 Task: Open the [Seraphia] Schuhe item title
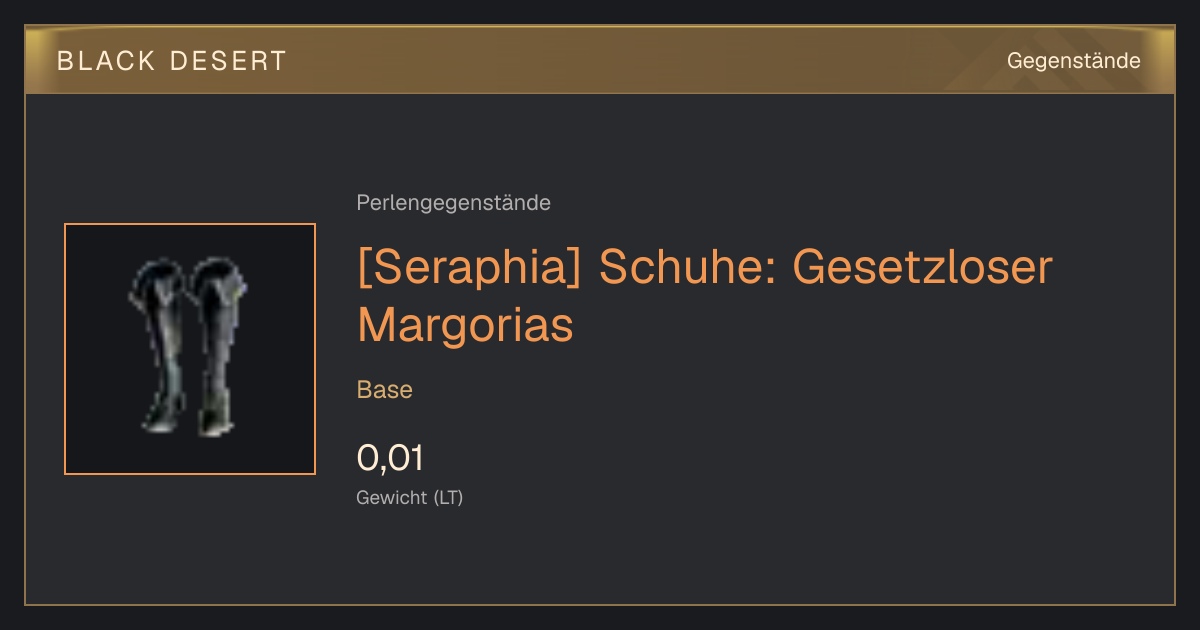pyautogui.click(x=705, y=295)
